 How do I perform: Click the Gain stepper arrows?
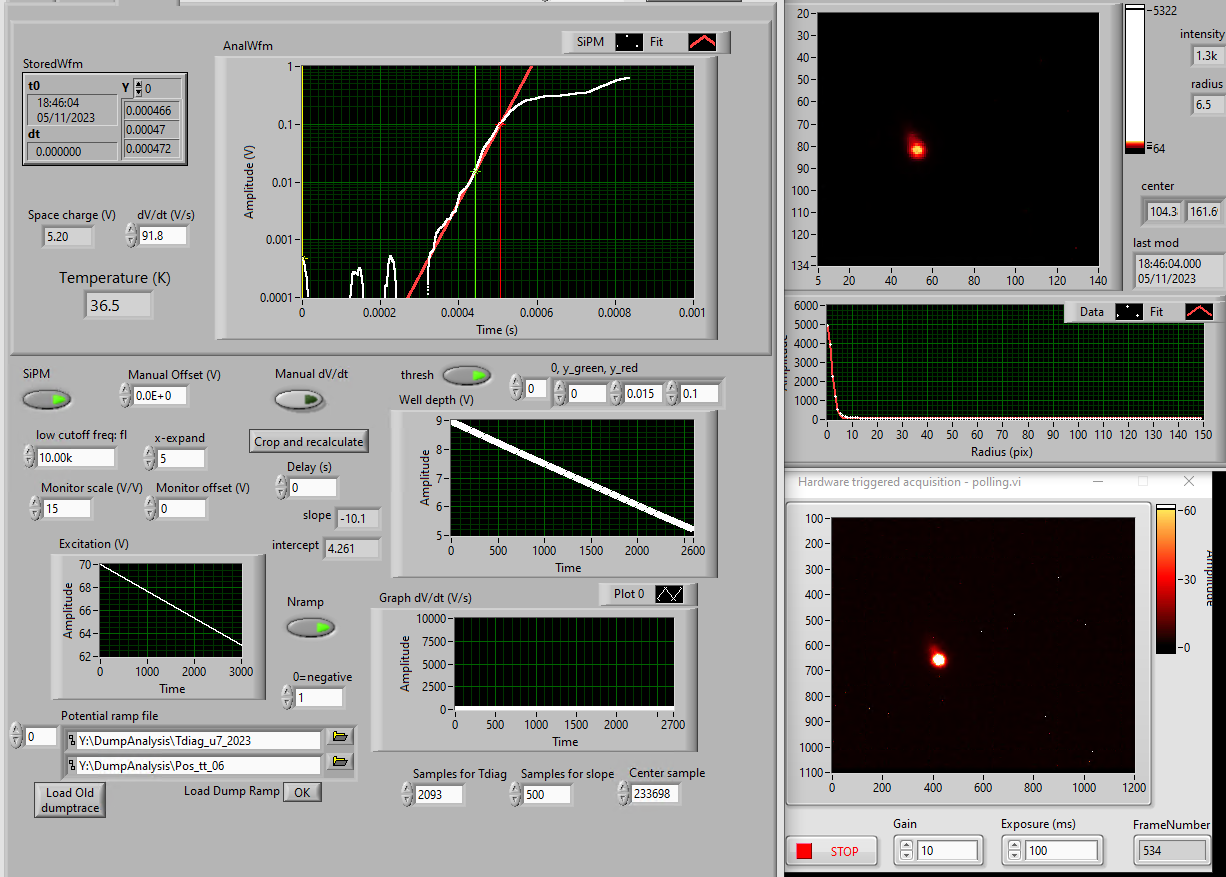905,850
